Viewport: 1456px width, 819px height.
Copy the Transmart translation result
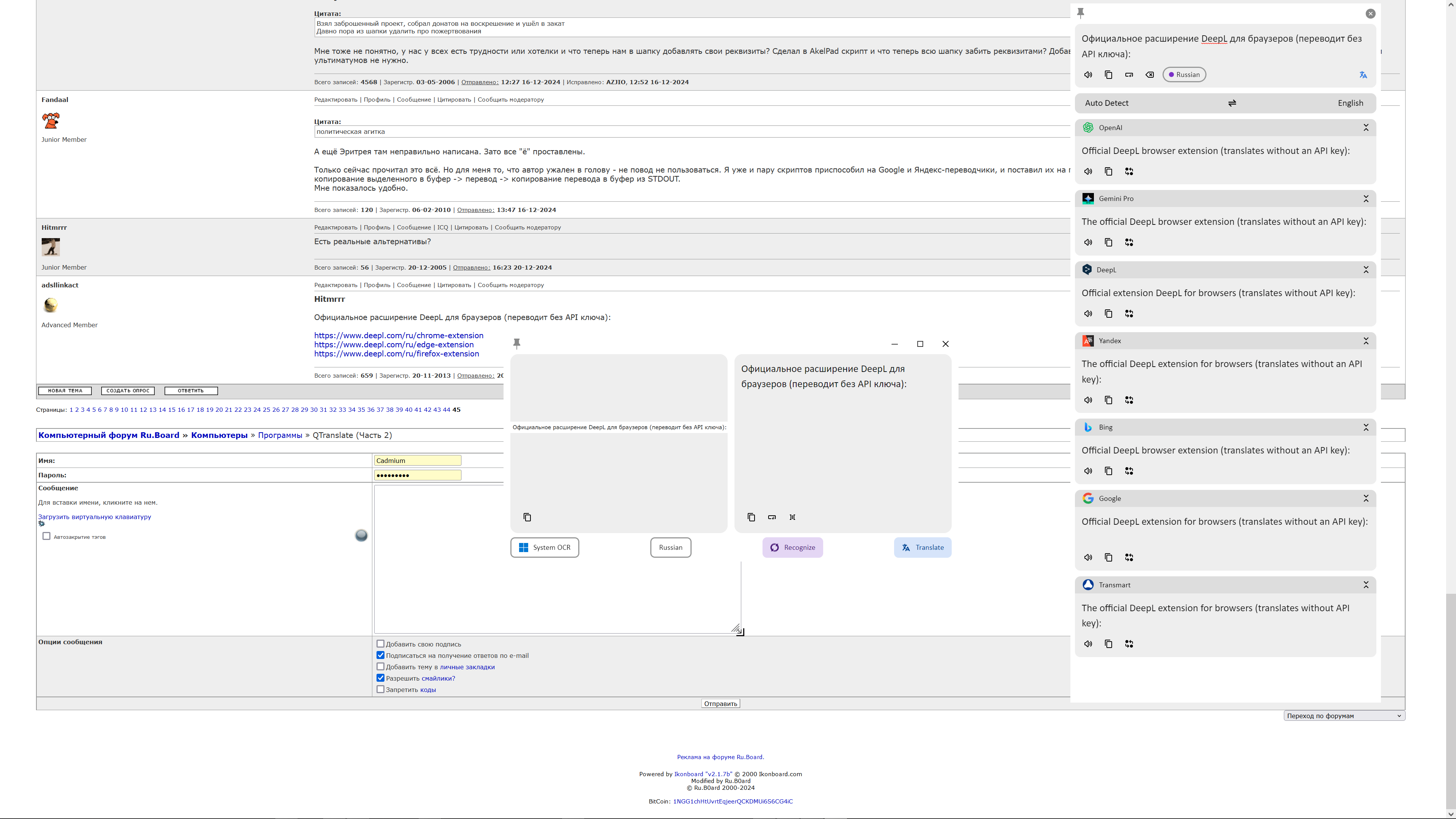[x=1108, y=644]
